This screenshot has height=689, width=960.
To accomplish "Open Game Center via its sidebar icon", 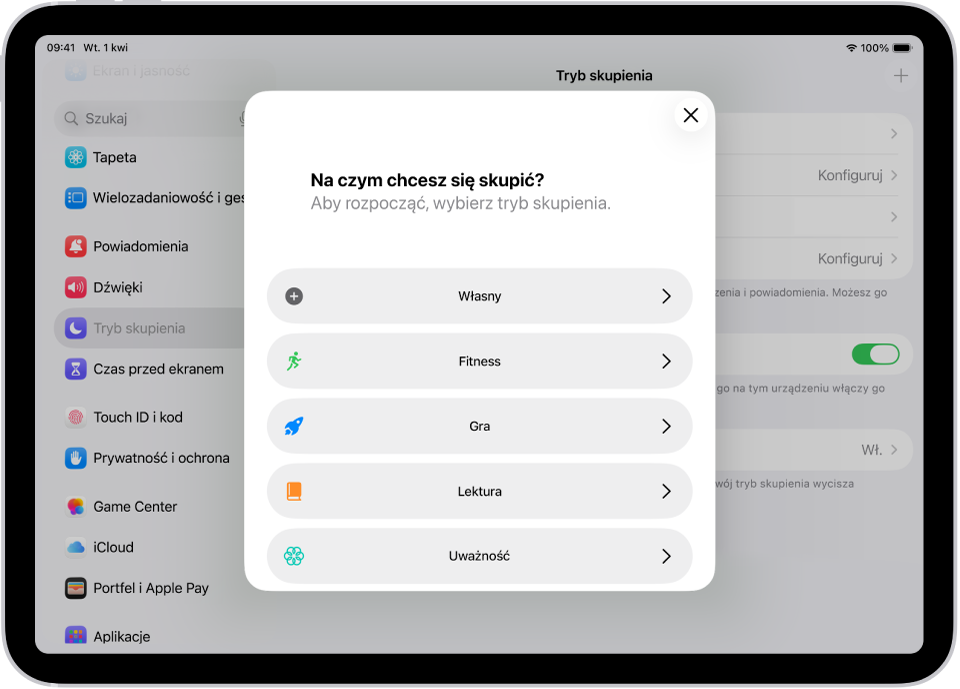I will (x=75, y=506).
